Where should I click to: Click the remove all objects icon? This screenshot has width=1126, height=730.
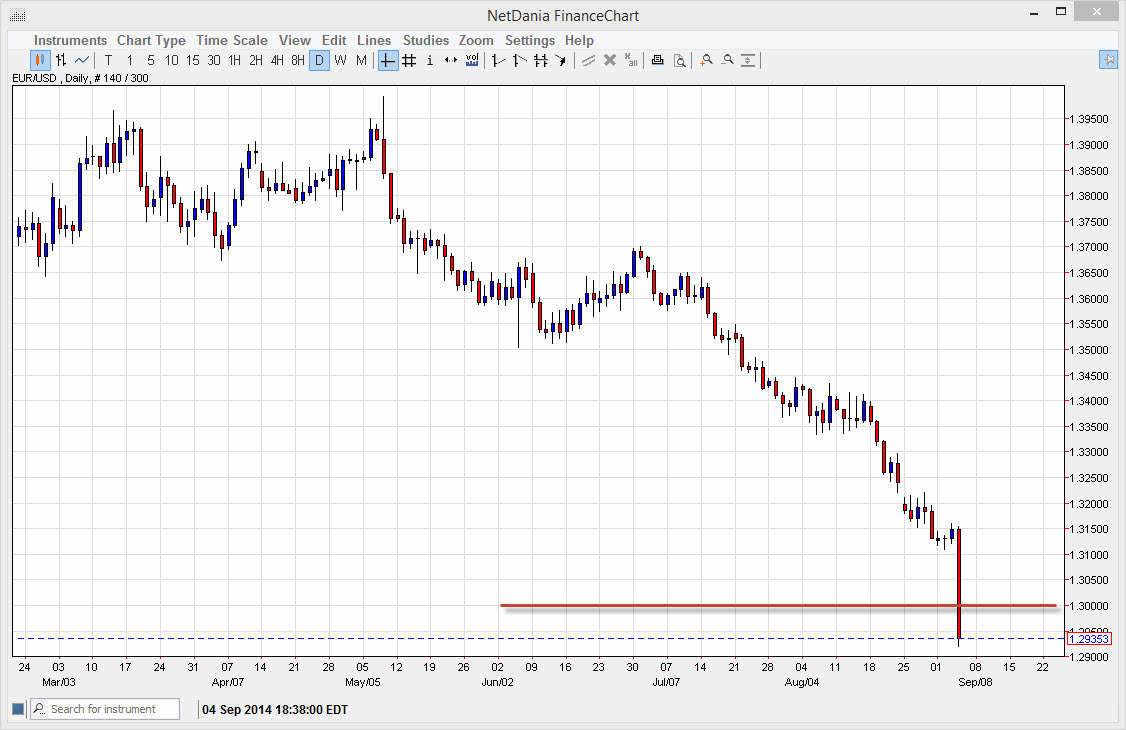(x=631, y=60)
